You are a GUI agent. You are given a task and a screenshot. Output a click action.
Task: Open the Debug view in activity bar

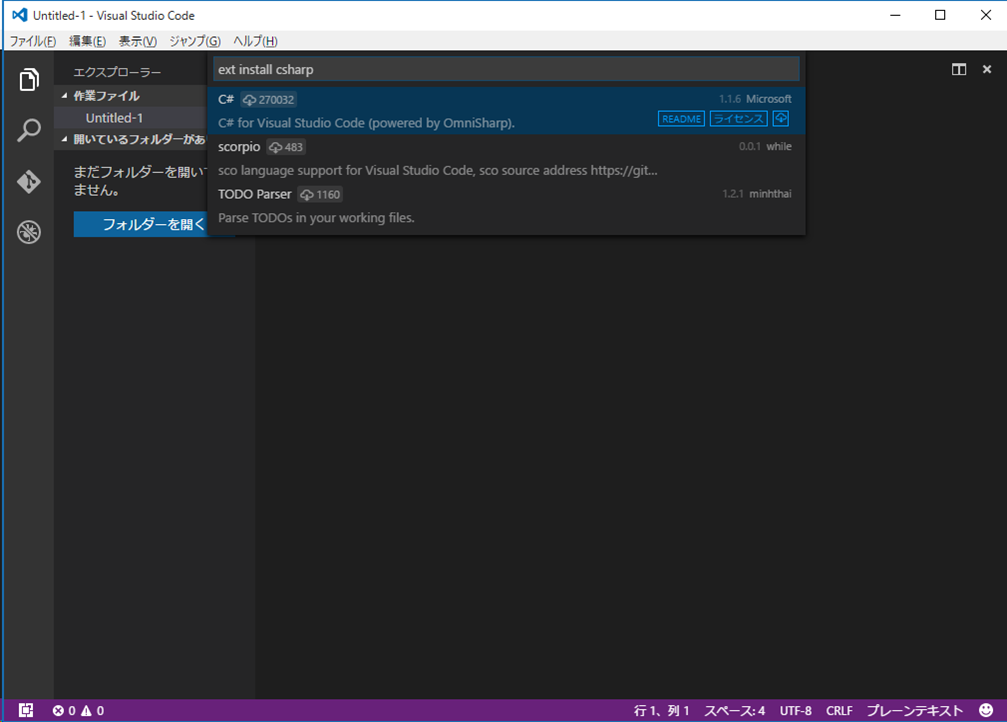[29, 232]
